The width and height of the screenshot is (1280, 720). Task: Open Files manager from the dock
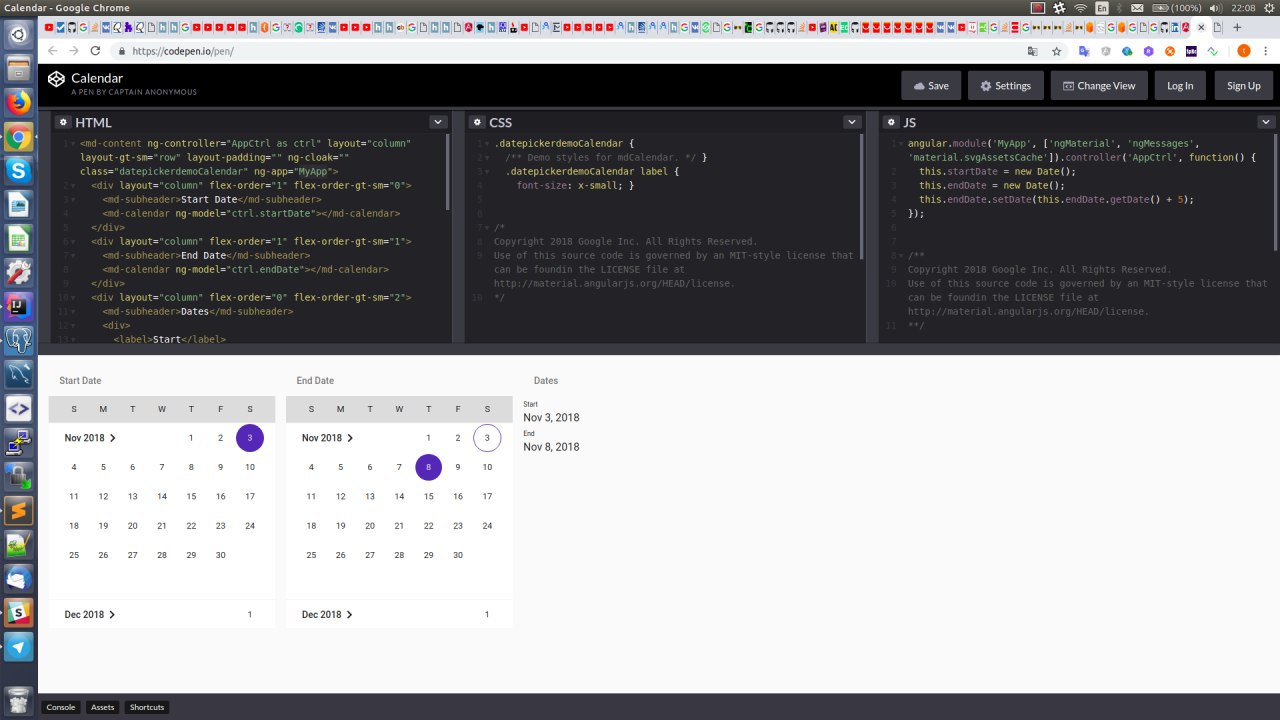click(x=19, y=68)
